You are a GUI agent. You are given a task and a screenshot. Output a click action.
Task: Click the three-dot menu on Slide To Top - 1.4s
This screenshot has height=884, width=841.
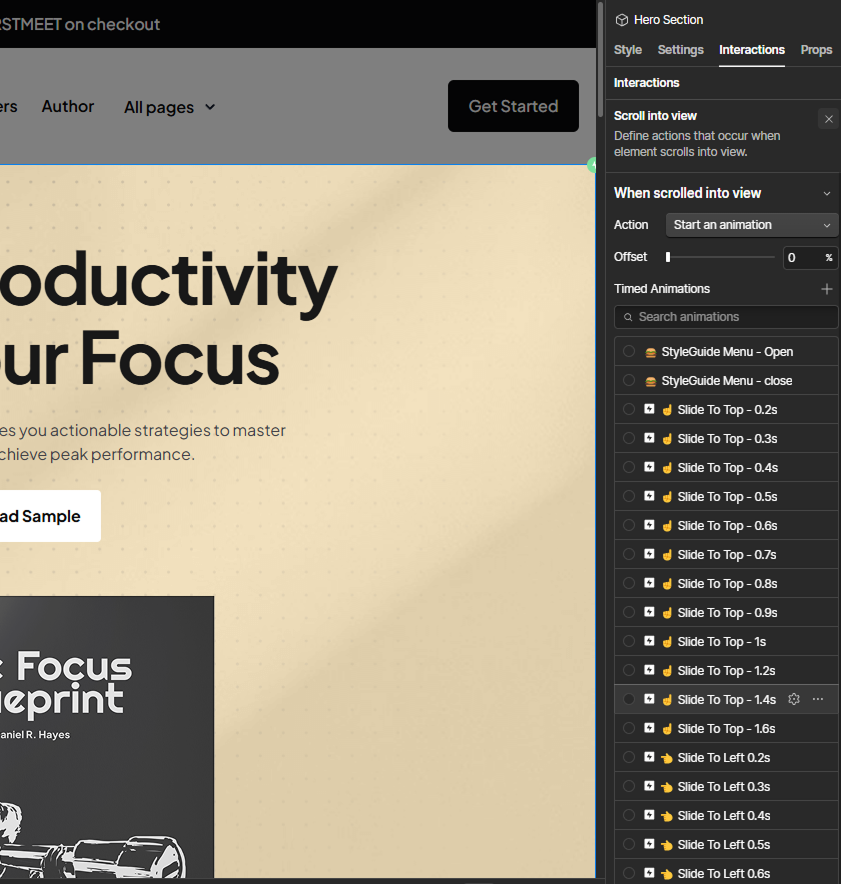pos(818,699)
